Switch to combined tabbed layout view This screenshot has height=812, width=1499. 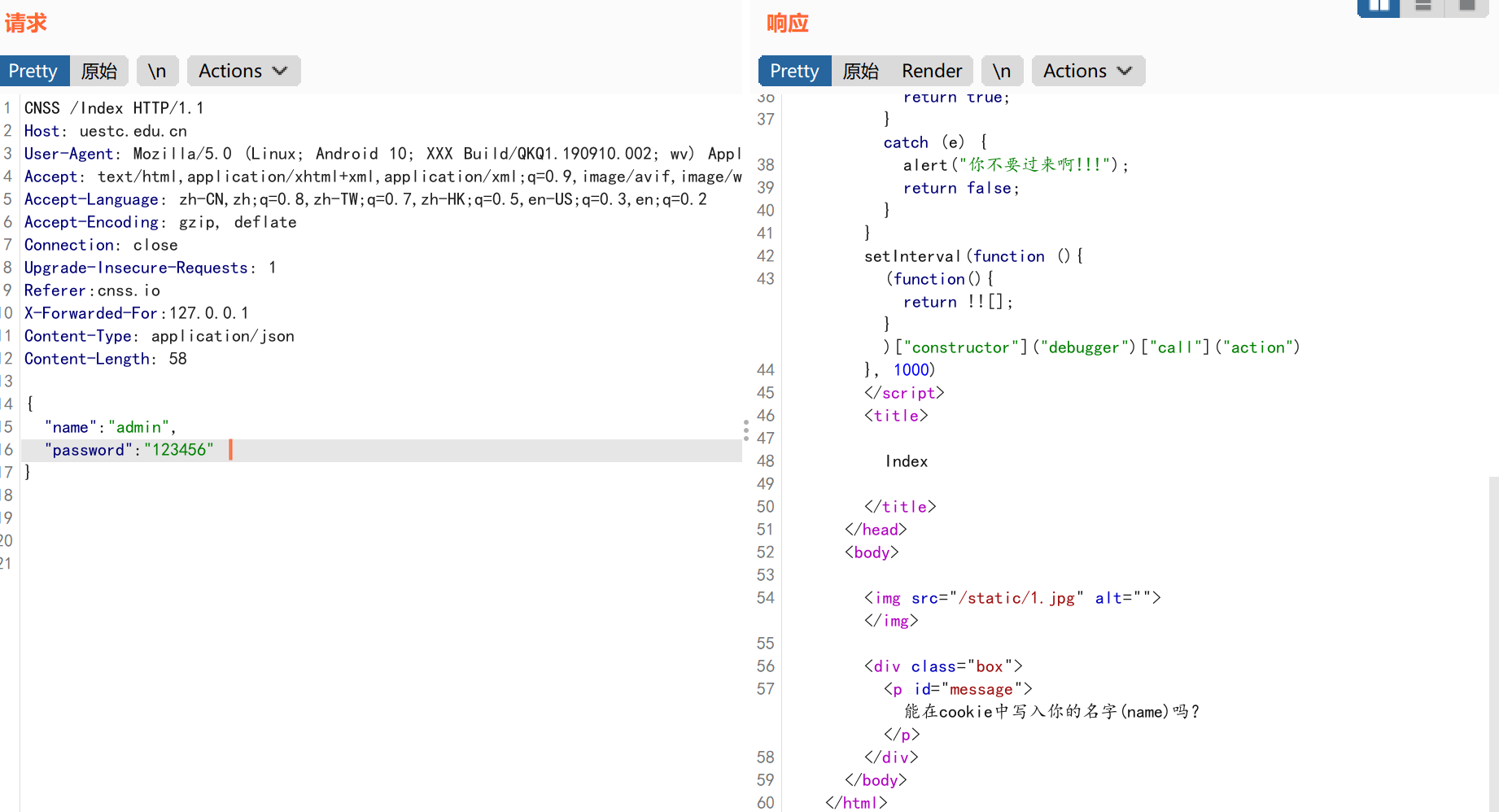pyautogui.click(x=1466, y=7)
